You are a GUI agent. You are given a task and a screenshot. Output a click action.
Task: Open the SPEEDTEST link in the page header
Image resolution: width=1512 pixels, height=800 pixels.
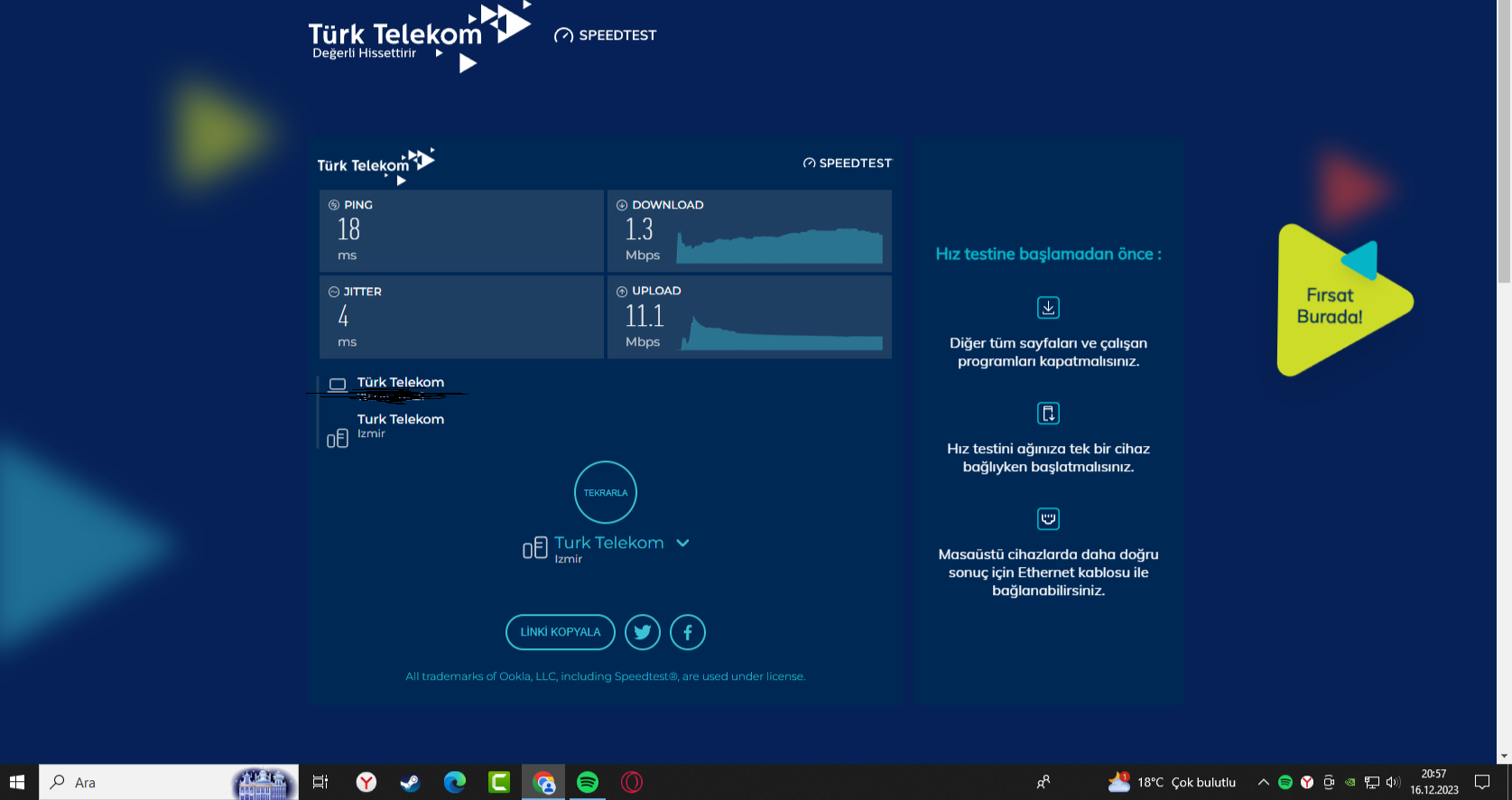(x=606, y=35)
